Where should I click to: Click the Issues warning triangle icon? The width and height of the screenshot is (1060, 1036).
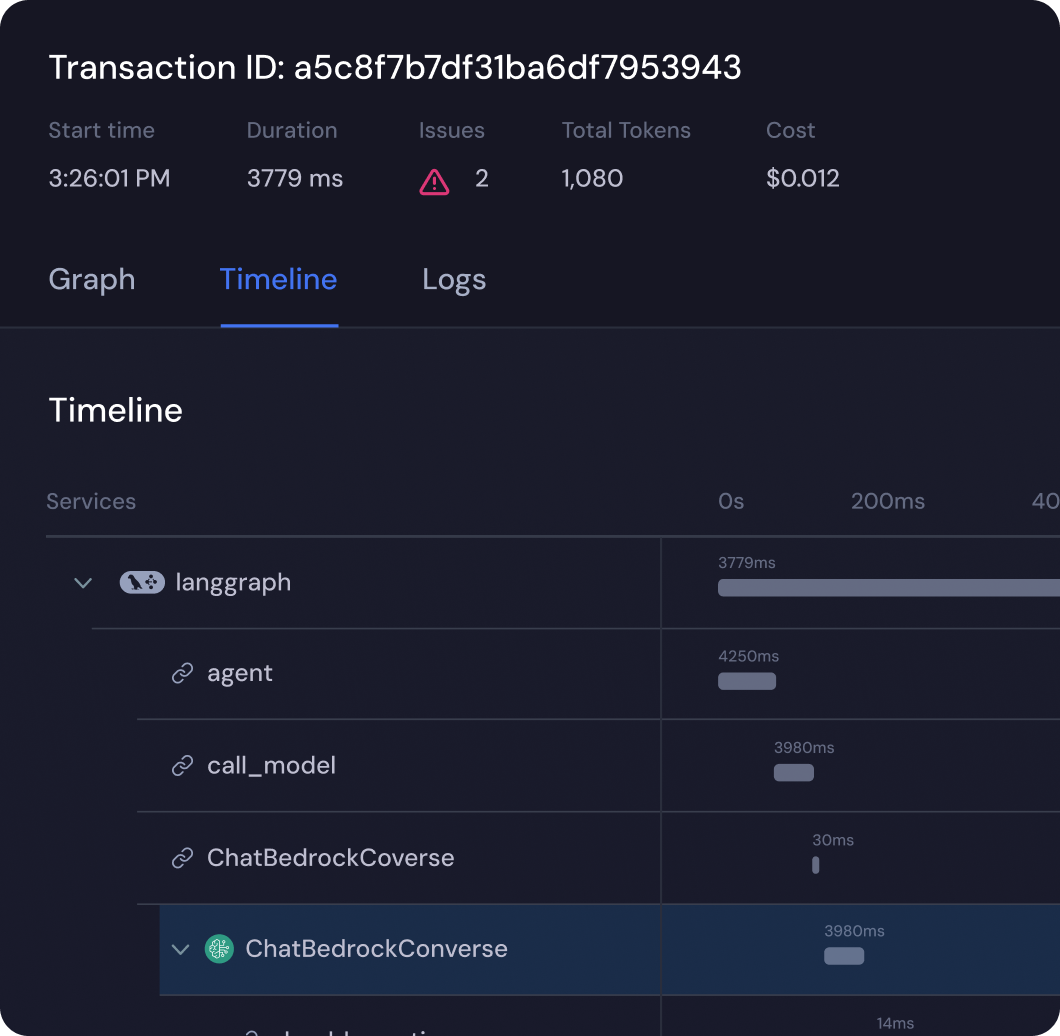click(434, 181)
